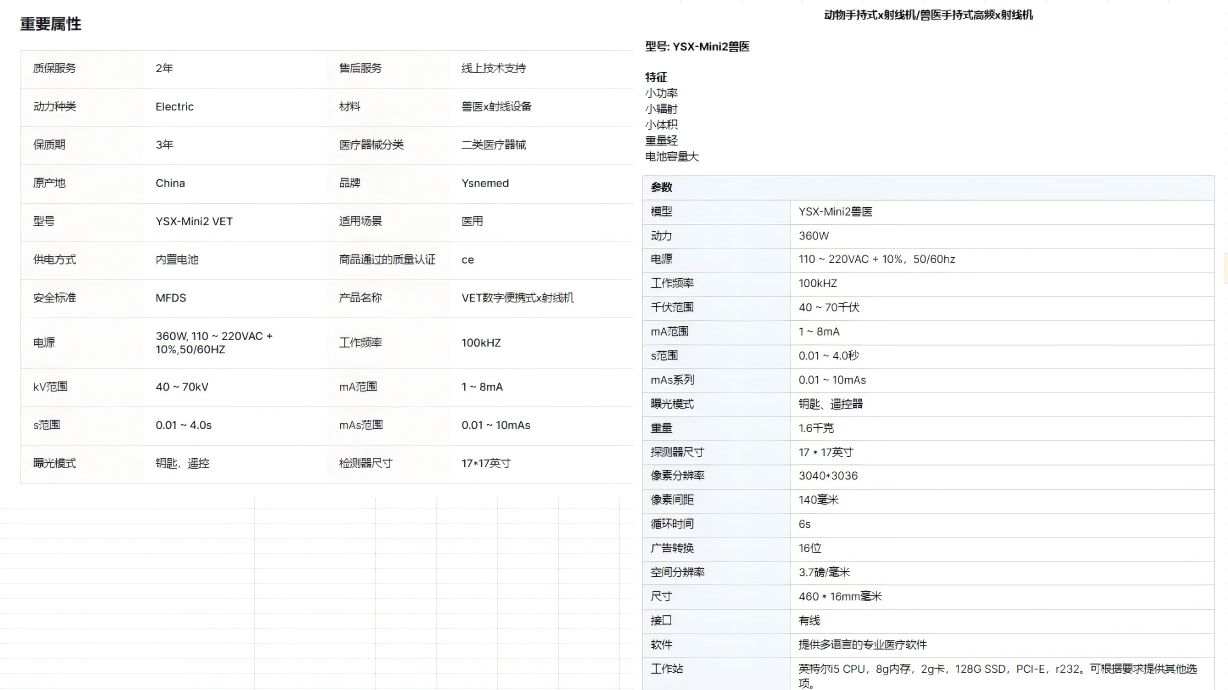Select the 二类医疗器械 value
This screenshot has height=690, width=1228.
click(x=493, y=144)
